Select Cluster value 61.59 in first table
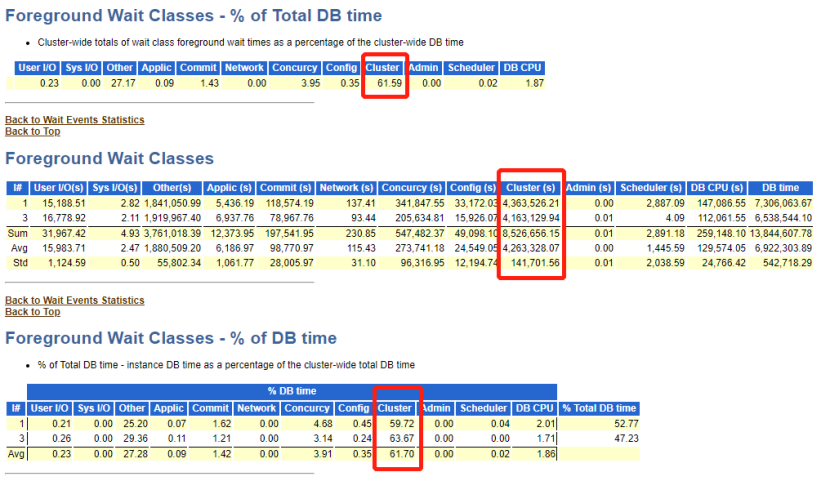The width and height of the screenshot is (831, 482). (390, 83)
